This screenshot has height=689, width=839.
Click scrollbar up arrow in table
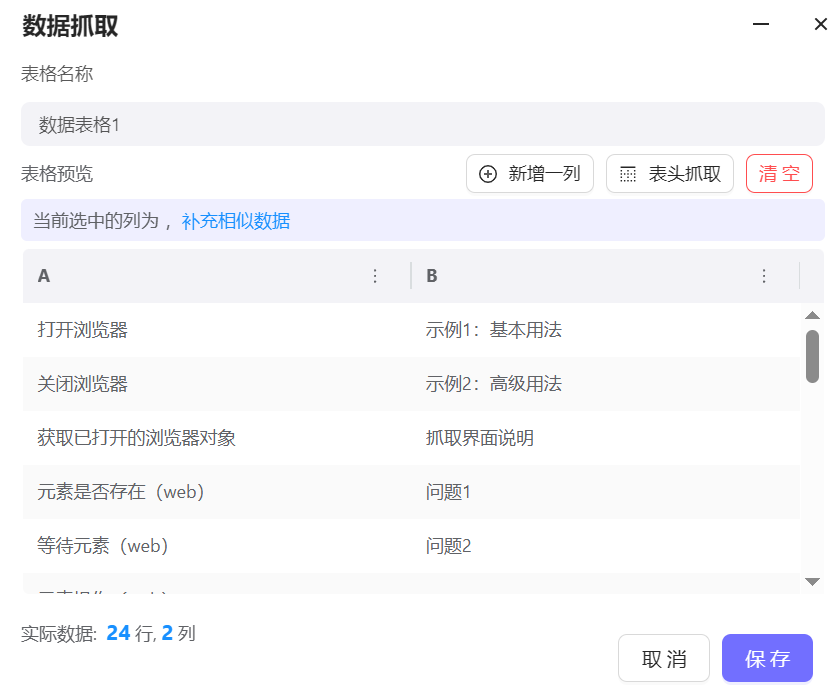[812, 315]
